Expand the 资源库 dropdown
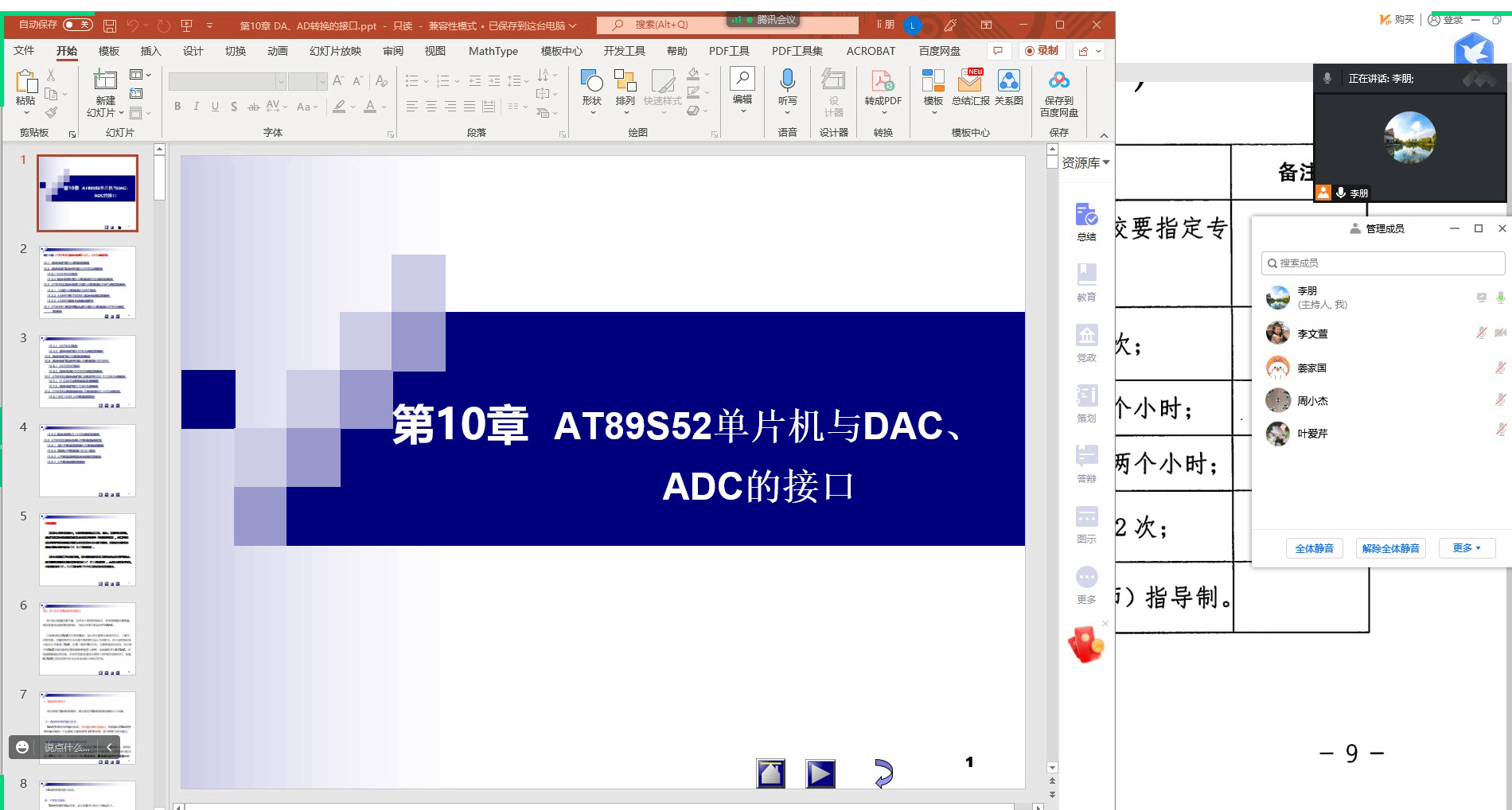The image size is (1512, 810). pyautogui.click(x=1085, y=162)
